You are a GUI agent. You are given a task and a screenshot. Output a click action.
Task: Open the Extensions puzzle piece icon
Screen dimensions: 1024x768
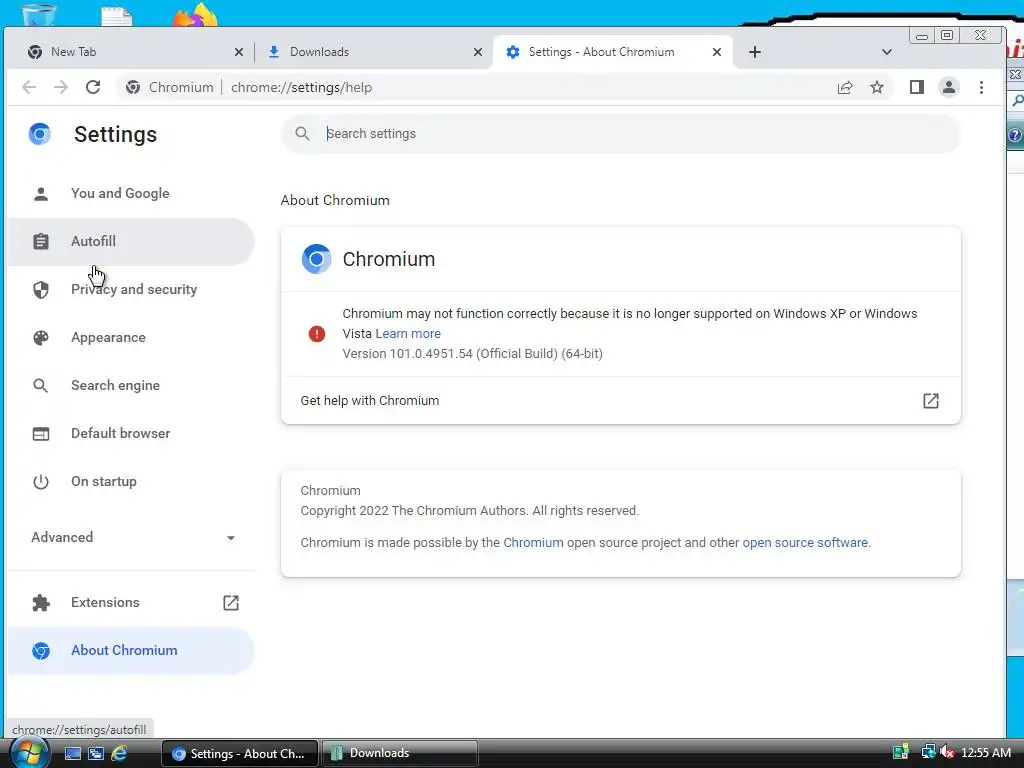(40, 603)
